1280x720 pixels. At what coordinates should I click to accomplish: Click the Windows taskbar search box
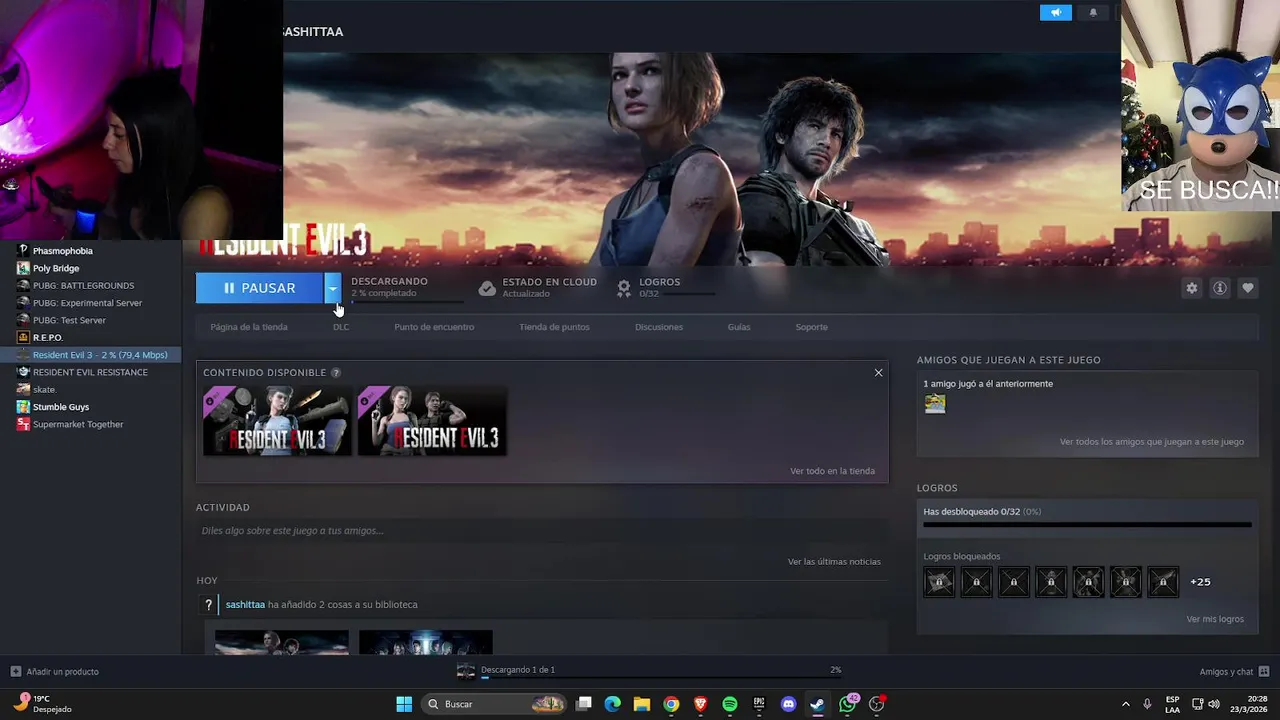point(495,704)
